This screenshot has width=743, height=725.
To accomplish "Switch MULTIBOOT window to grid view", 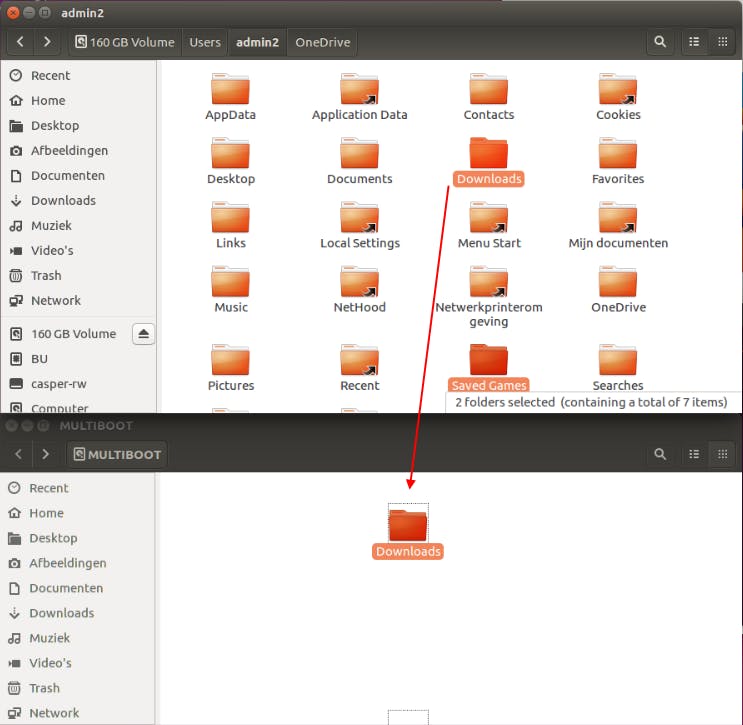I will [x=722, y=454].
